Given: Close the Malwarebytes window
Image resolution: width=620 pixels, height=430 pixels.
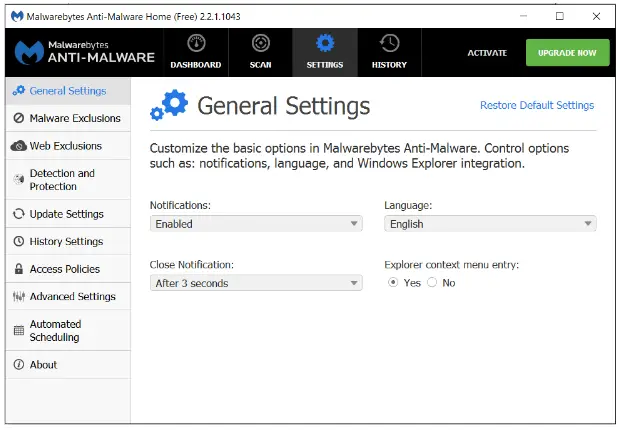Looking at the screenshot, I should coord(596,16).
